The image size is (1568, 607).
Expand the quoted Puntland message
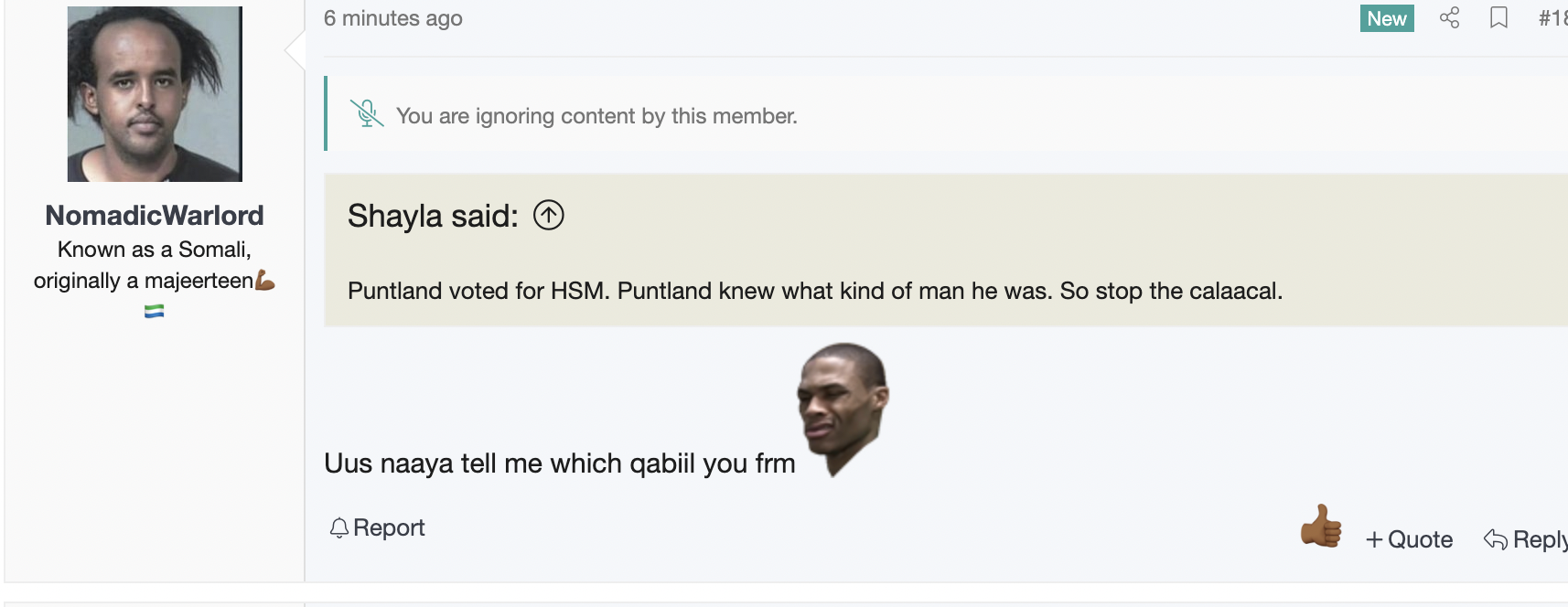point(814,291)
